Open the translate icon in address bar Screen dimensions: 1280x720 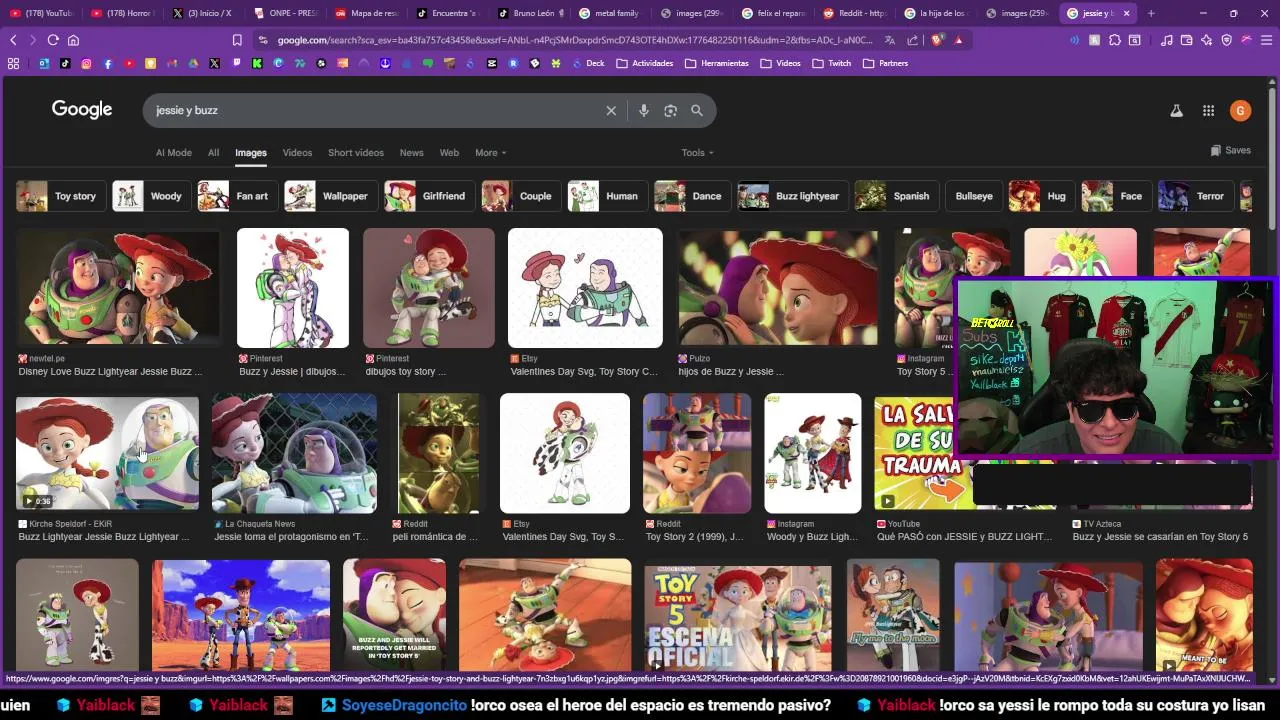point(889,40)
